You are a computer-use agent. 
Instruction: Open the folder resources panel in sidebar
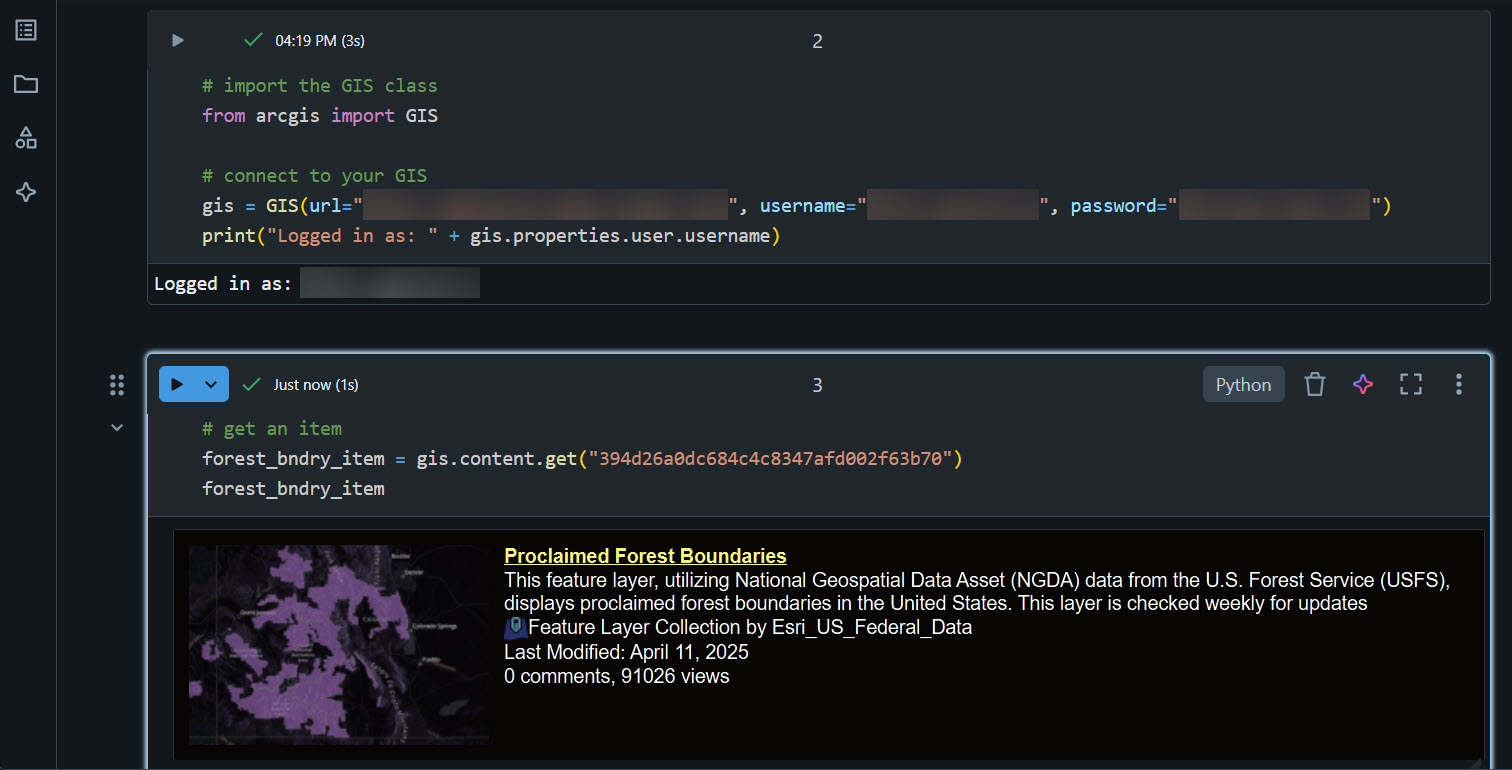[x=26, y=84]
